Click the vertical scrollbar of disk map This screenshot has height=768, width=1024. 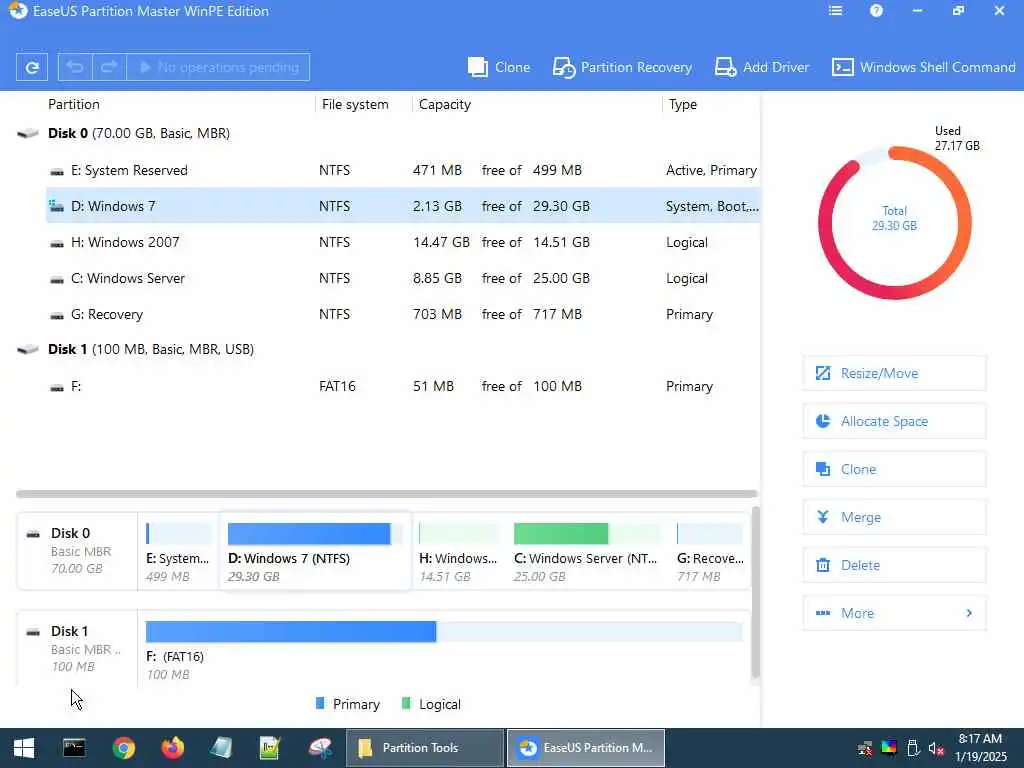click(x=756, y=592)
